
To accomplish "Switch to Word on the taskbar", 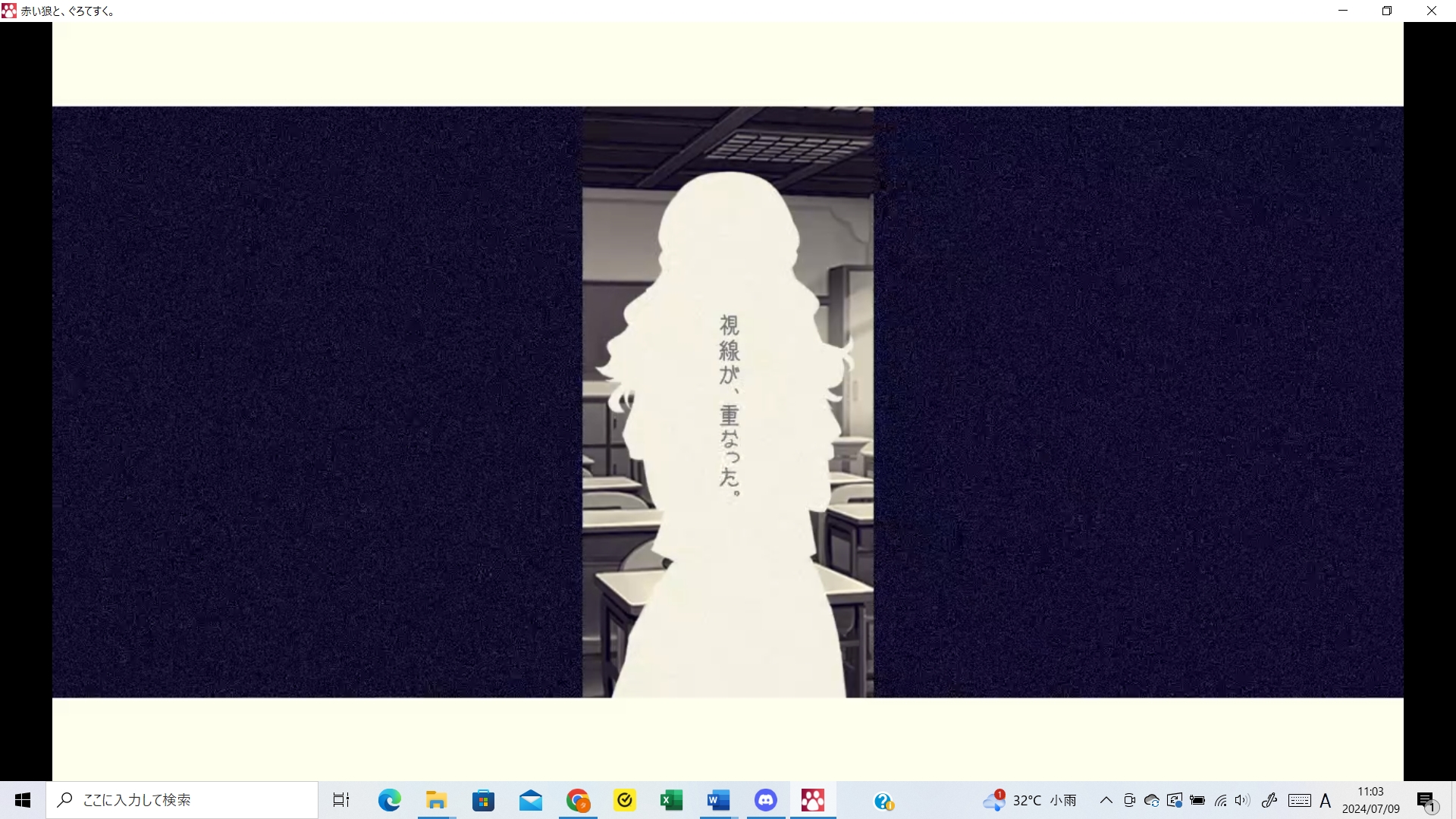I will tap(718, 800).
